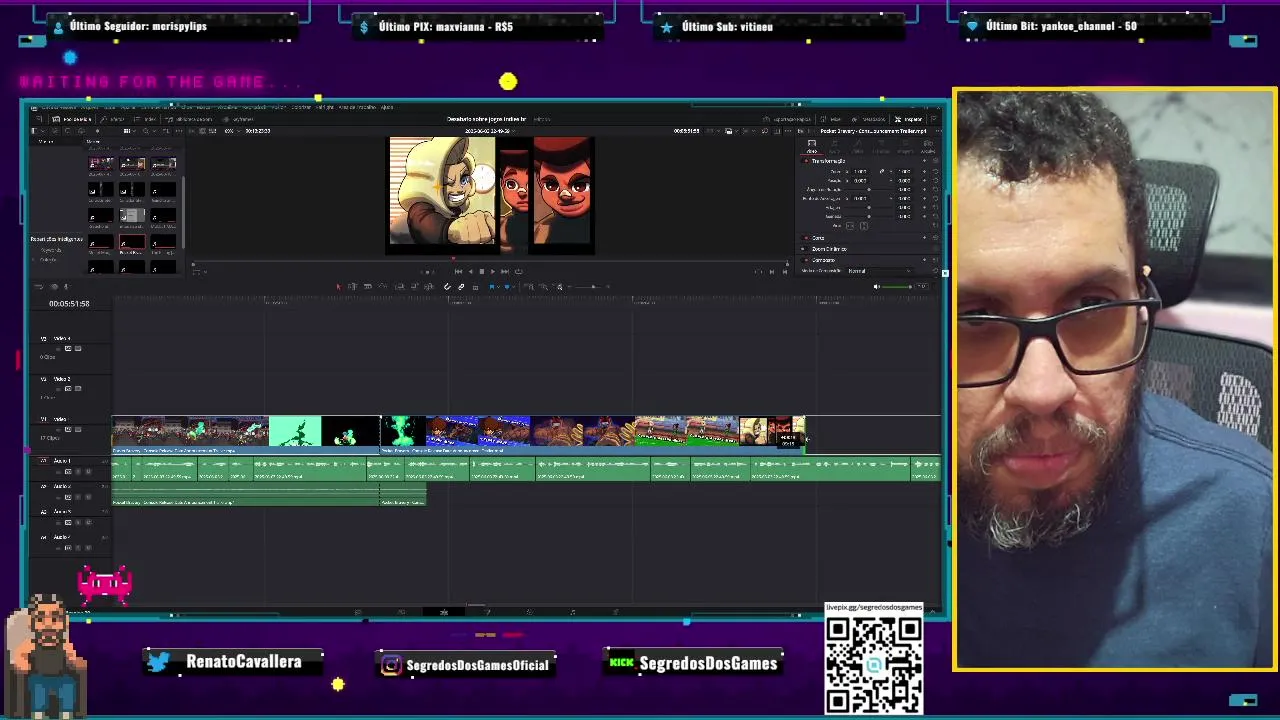Open the Índice panel button in top toolbar

click(145, 119)
